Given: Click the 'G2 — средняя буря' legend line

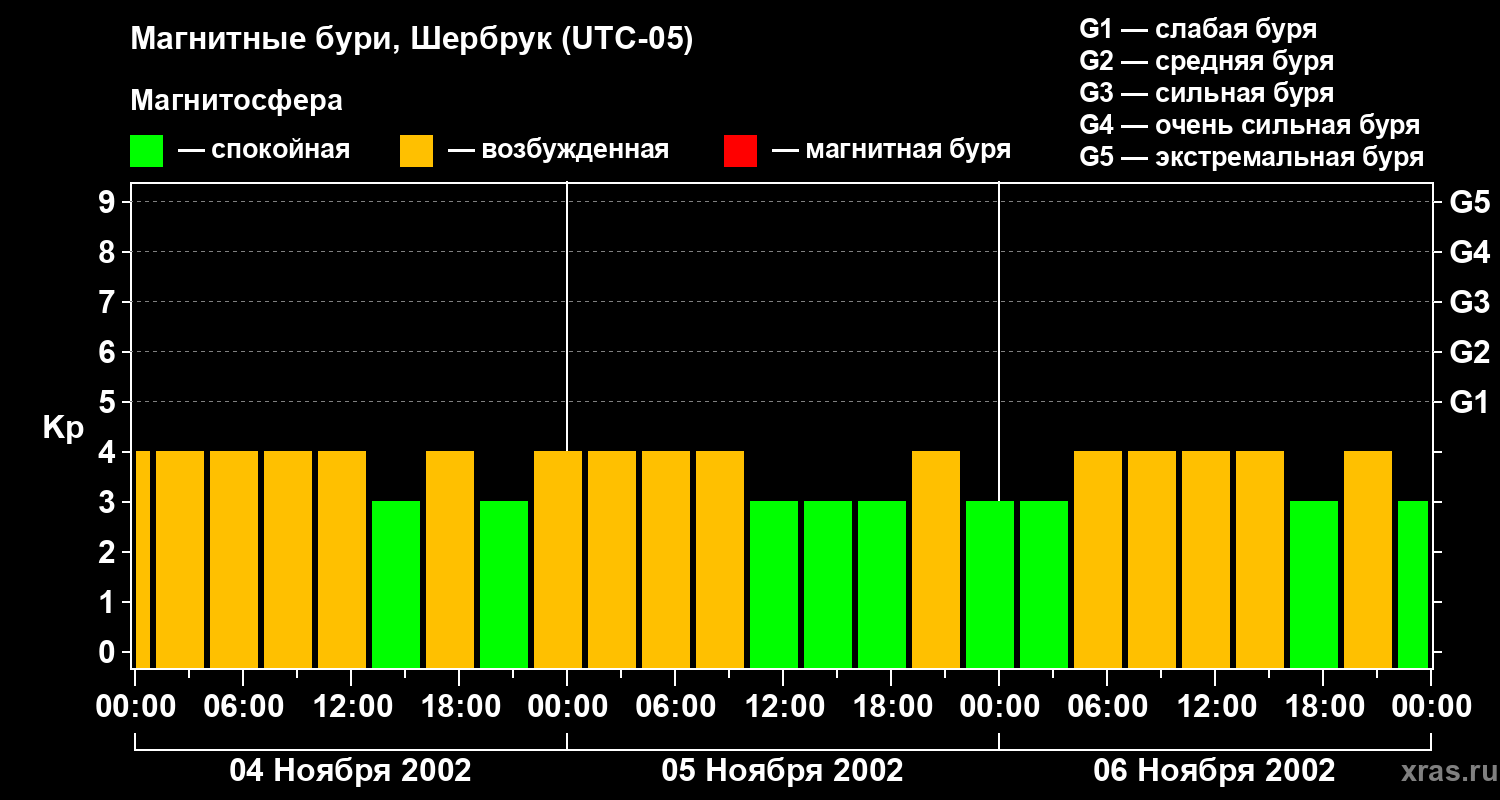Looking at the screenshot, I should pos(1206,61).
